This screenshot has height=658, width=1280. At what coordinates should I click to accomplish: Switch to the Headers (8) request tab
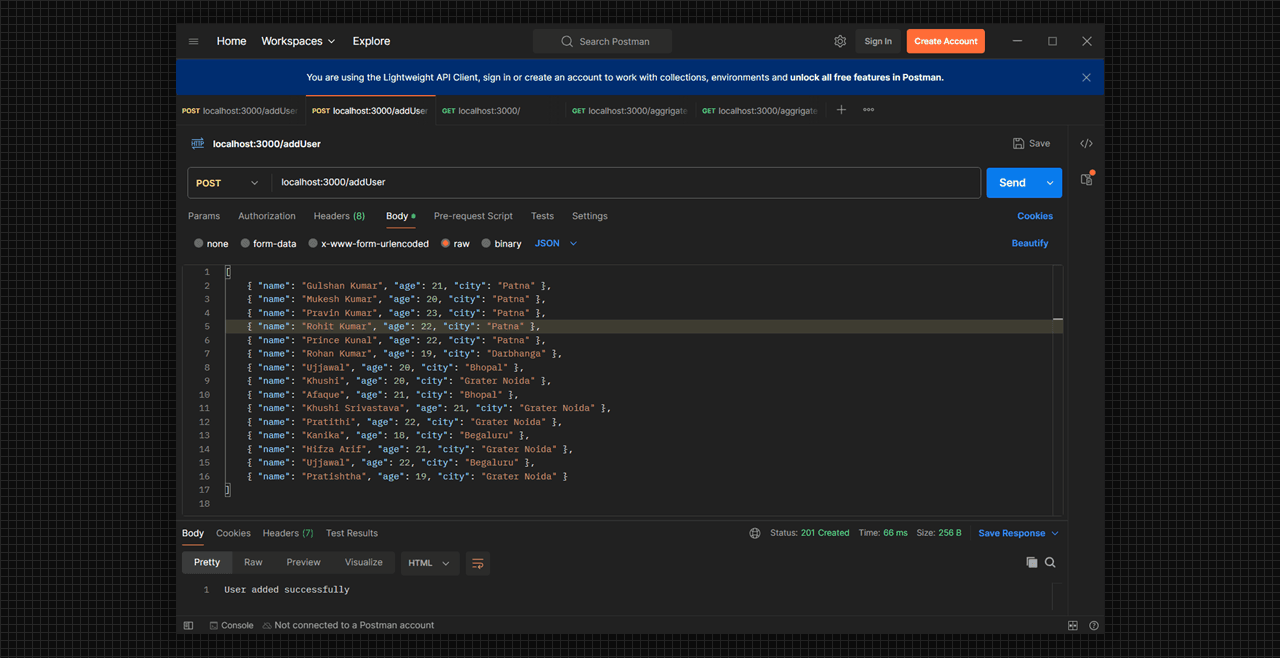coord(339,216)
